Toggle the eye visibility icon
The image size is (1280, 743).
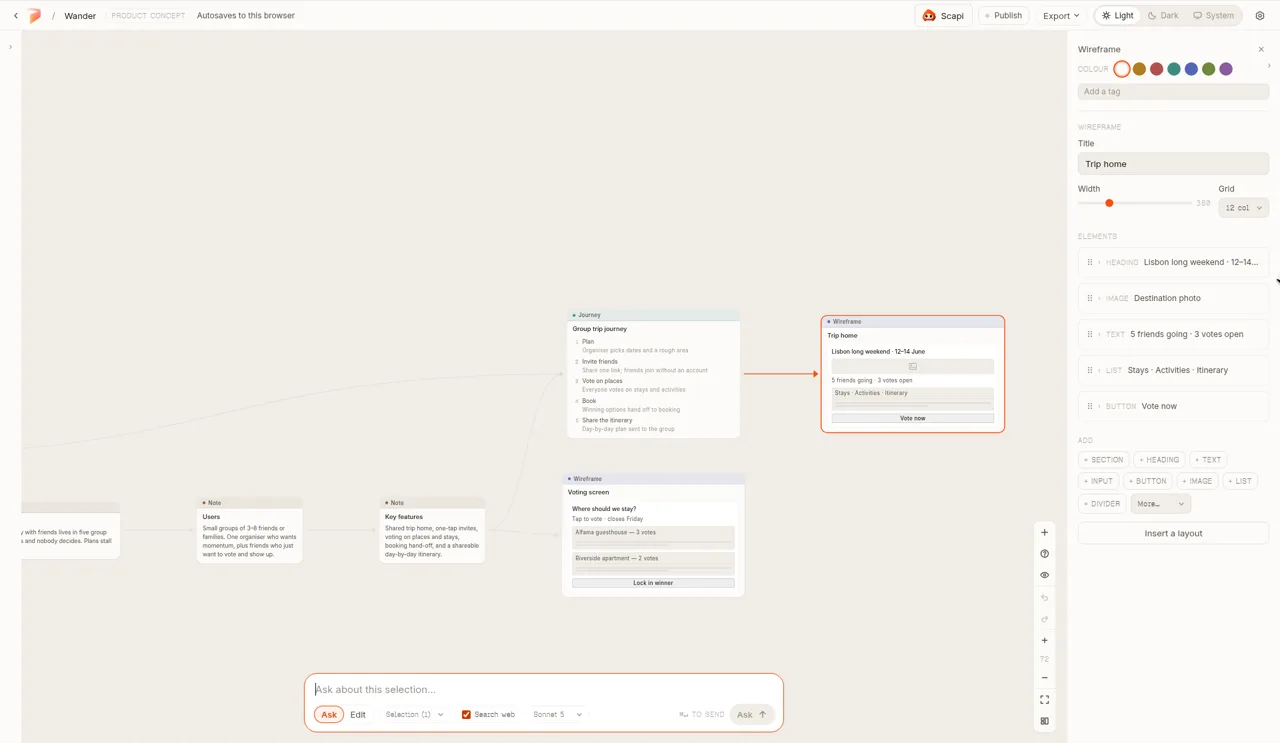[1045, 575]
